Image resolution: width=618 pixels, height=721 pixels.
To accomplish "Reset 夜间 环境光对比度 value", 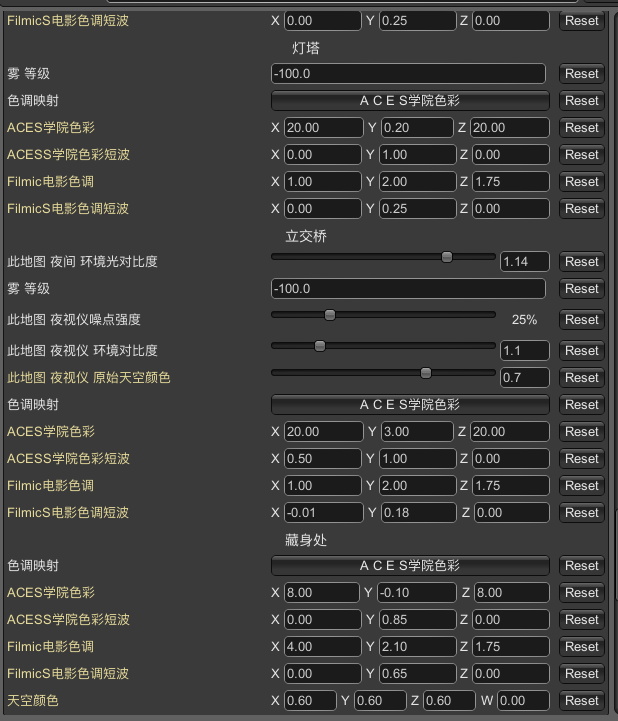I will click(x=582, y=262).
